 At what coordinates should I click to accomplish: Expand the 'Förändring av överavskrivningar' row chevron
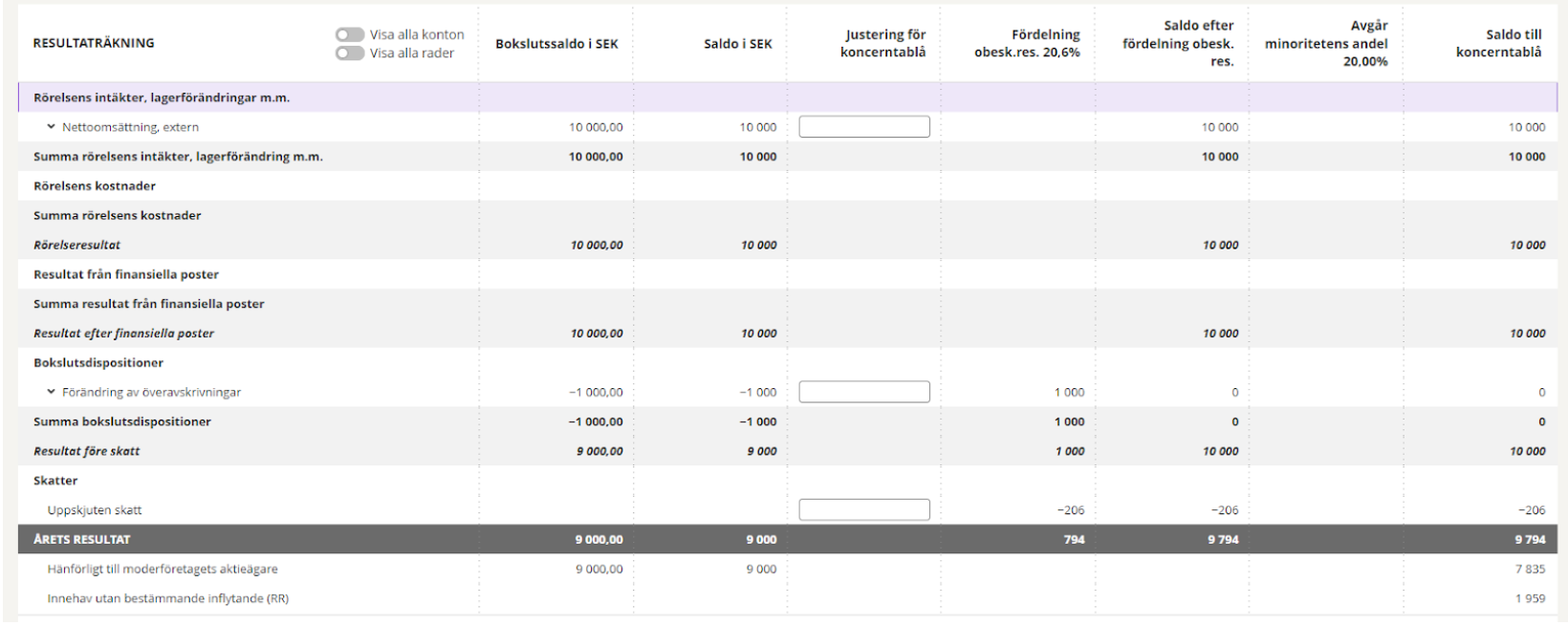[x=52, y=392]
